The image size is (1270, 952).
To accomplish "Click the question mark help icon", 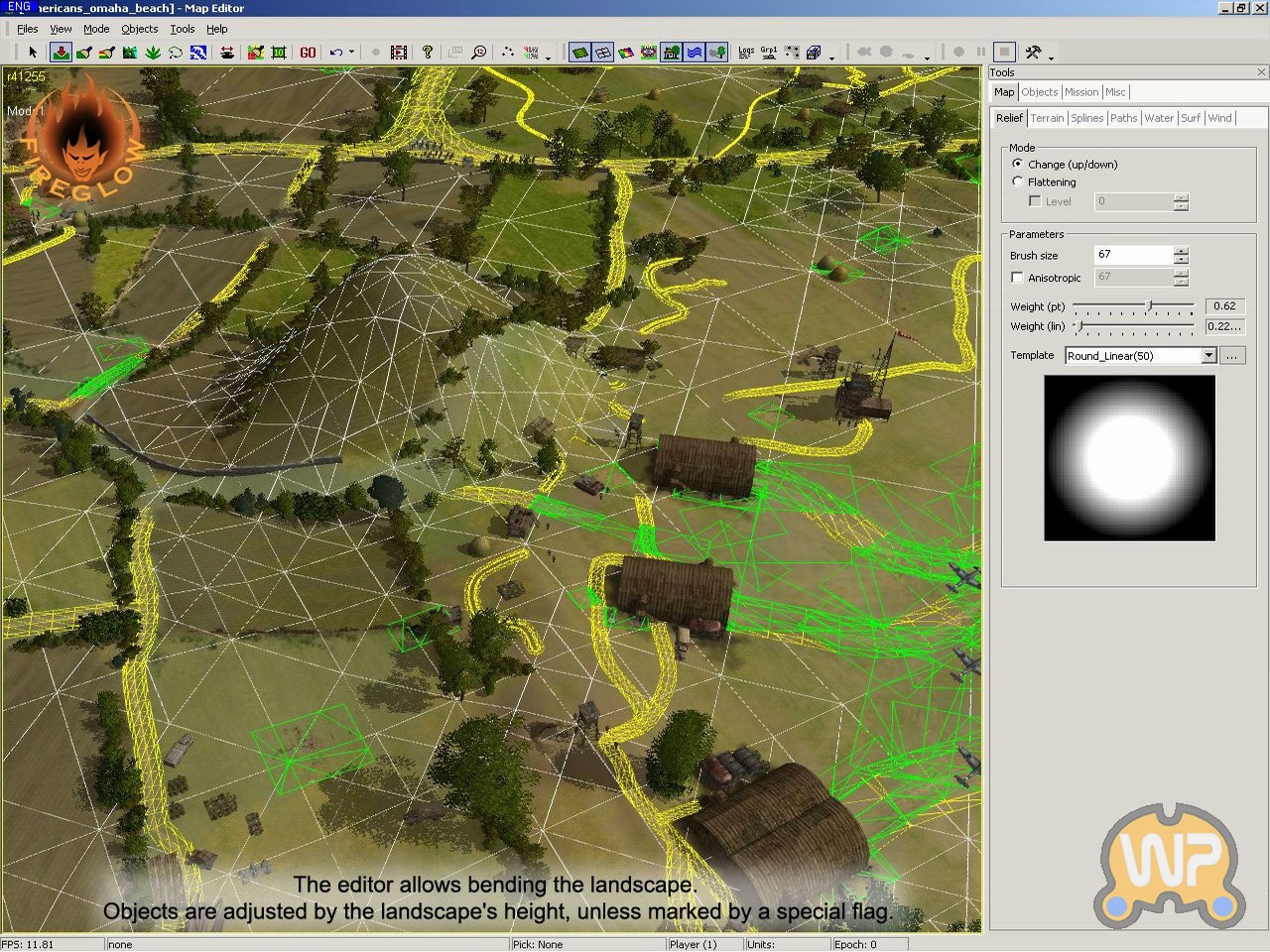I will click(428, 52).
